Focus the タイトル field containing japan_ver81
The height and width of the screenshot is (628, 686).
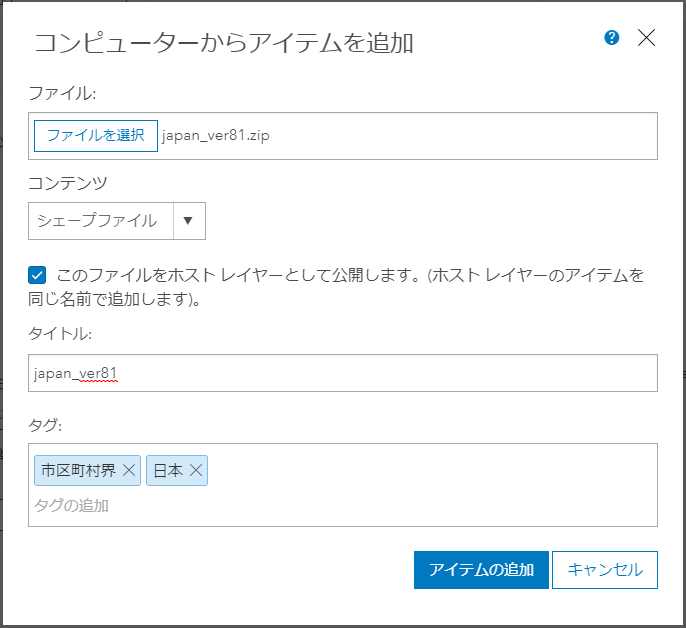pyautogui.click(x=343, y=373)
